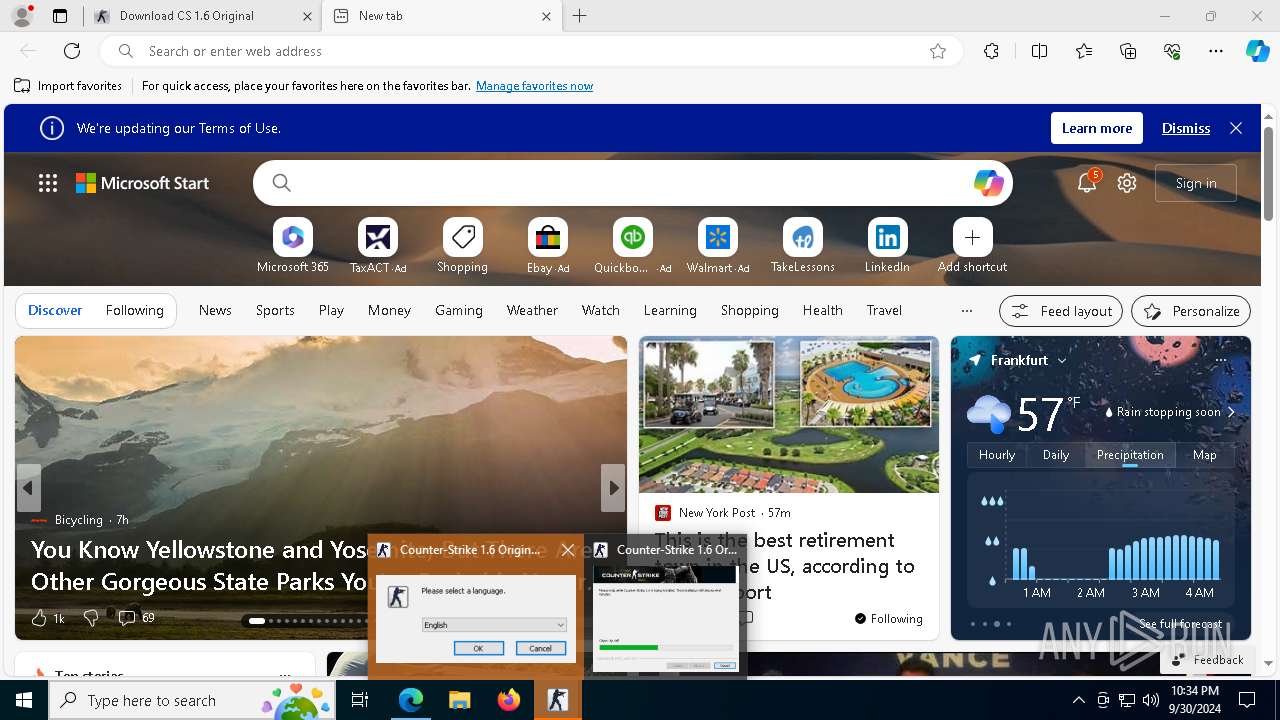
Task: Toggle Following for New York Post
Action: click(x=888, y=618)
